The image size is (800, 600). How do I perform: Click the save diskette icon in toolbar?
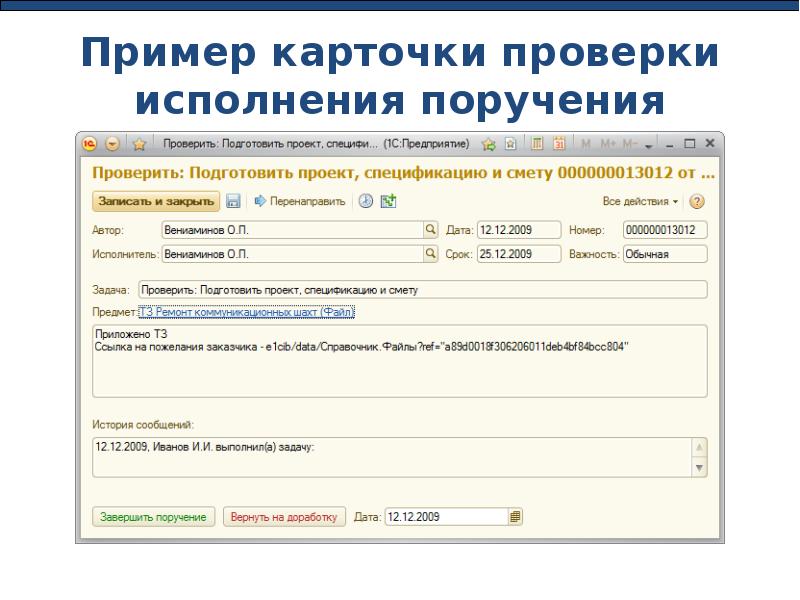pos(233,201)
